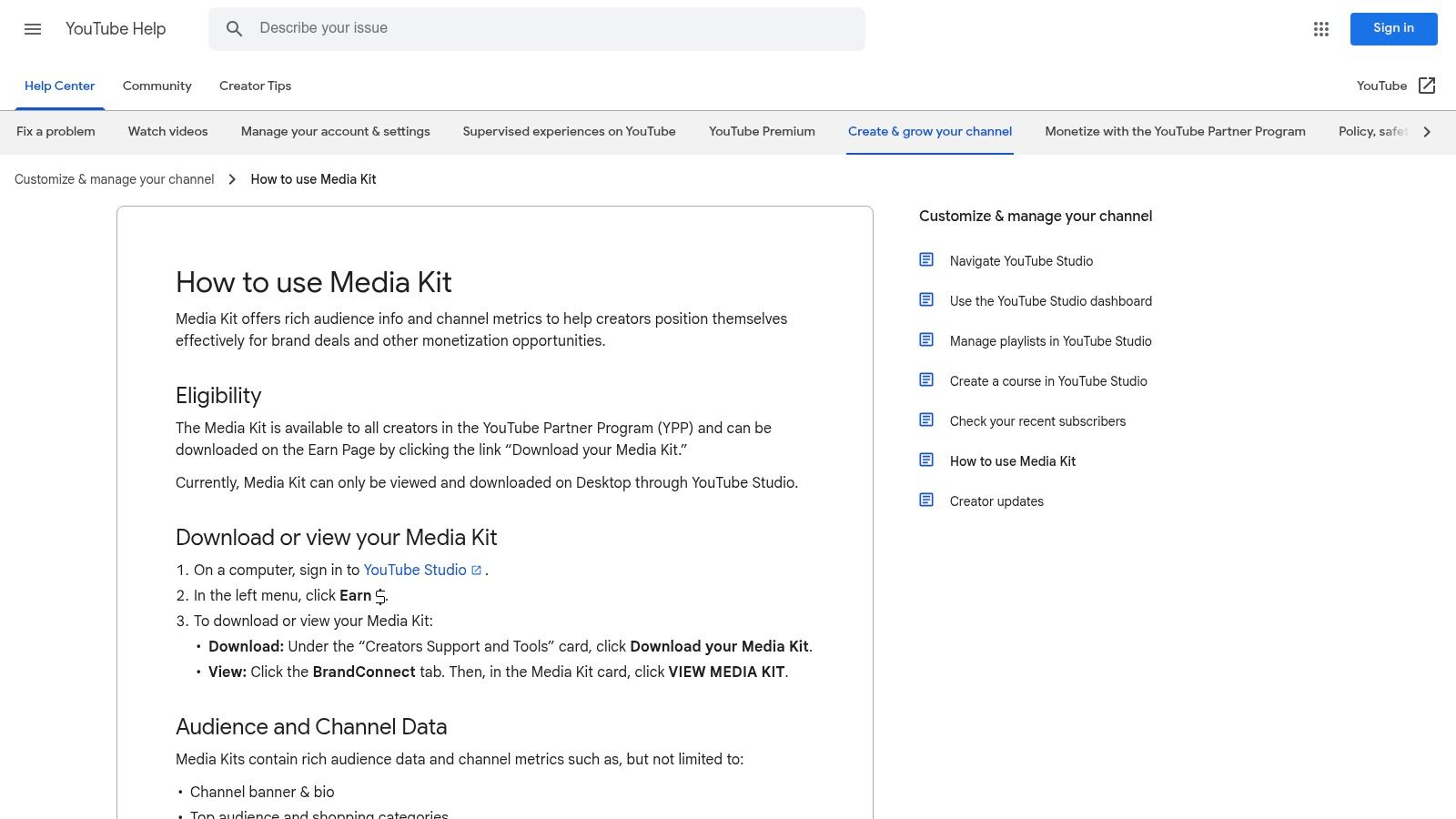Image resolution: width=1456 pixels, height=819 pixels.
Task: Click the external-link icon after YouTube Studio
Action: (476, 570)
